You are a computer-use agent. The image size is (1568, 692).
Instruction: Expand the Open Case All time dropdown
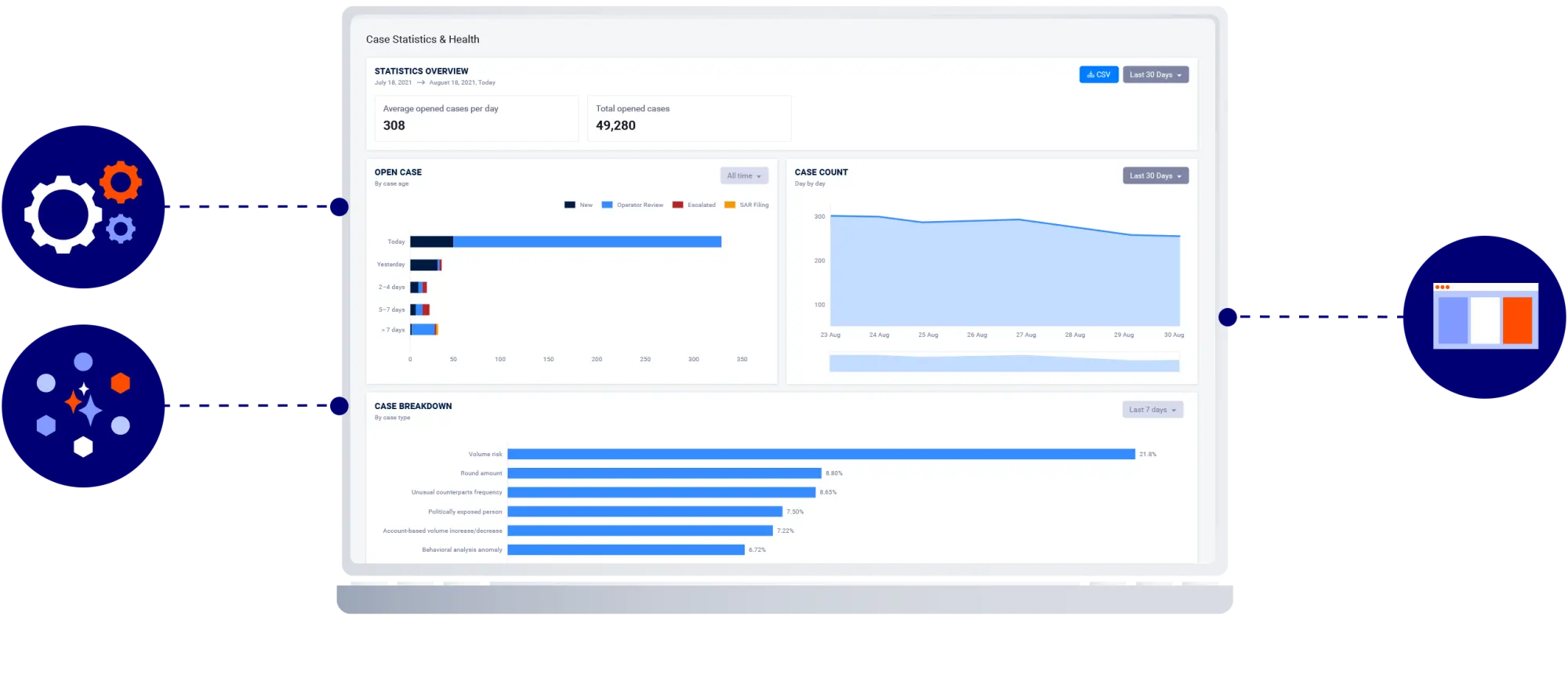coord(744,176)
